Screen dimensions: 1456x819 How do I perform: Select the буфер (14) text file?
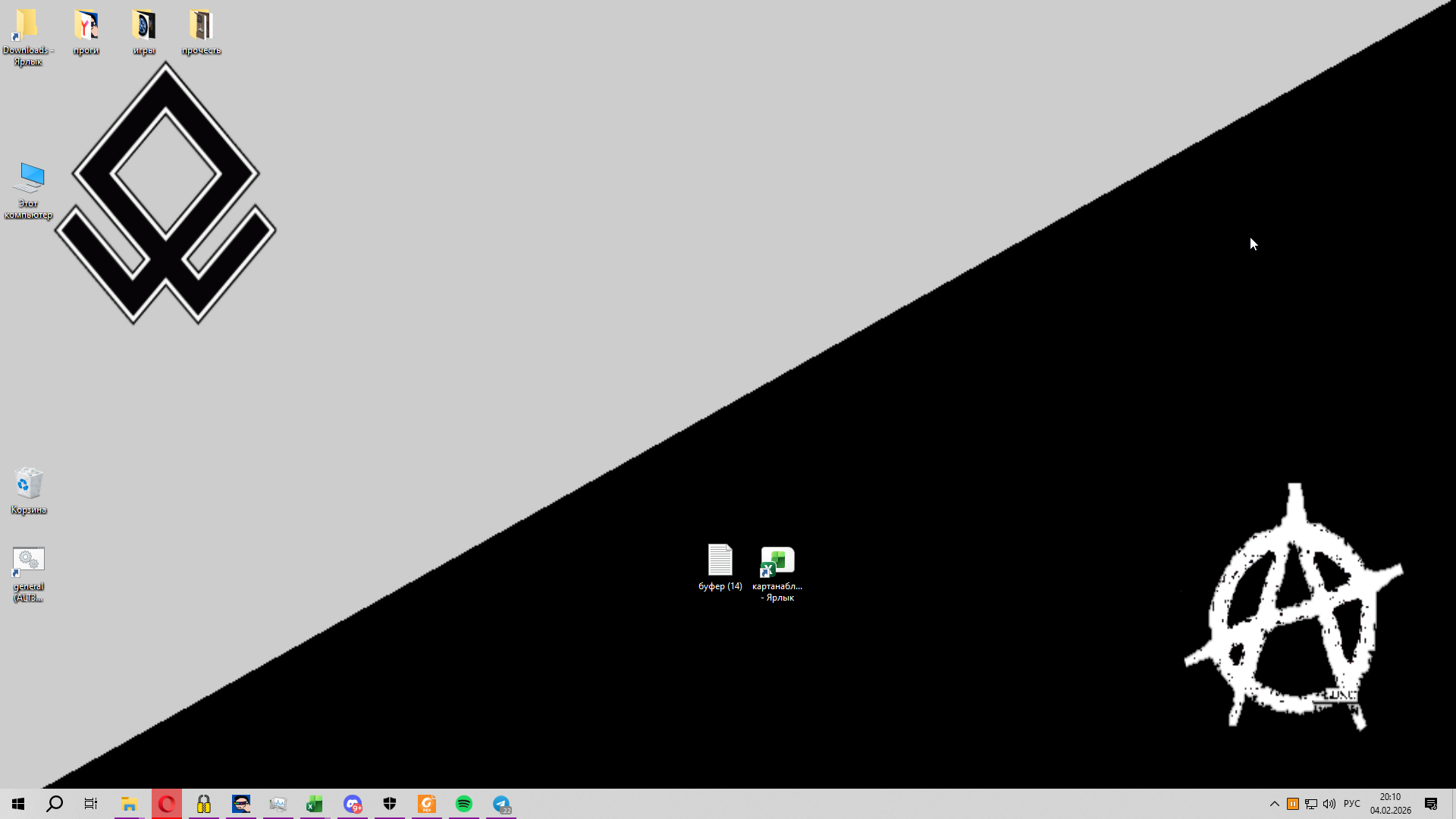pos(720,561)
